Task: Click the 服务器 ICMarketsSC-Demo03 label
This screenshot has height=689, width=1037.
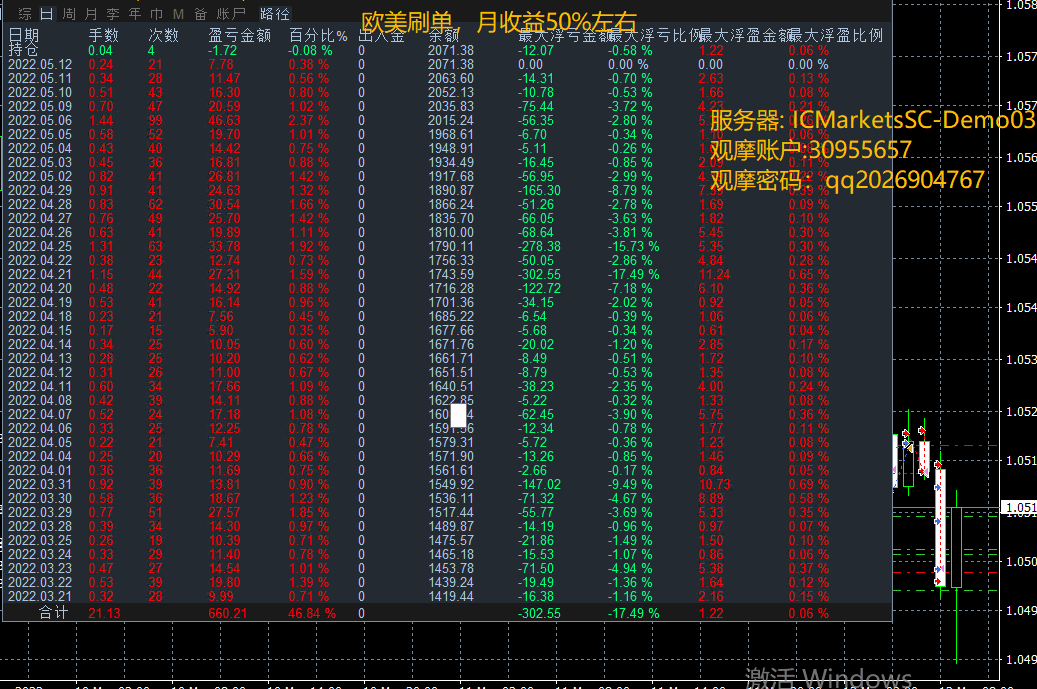Action: tap(872, 120)
